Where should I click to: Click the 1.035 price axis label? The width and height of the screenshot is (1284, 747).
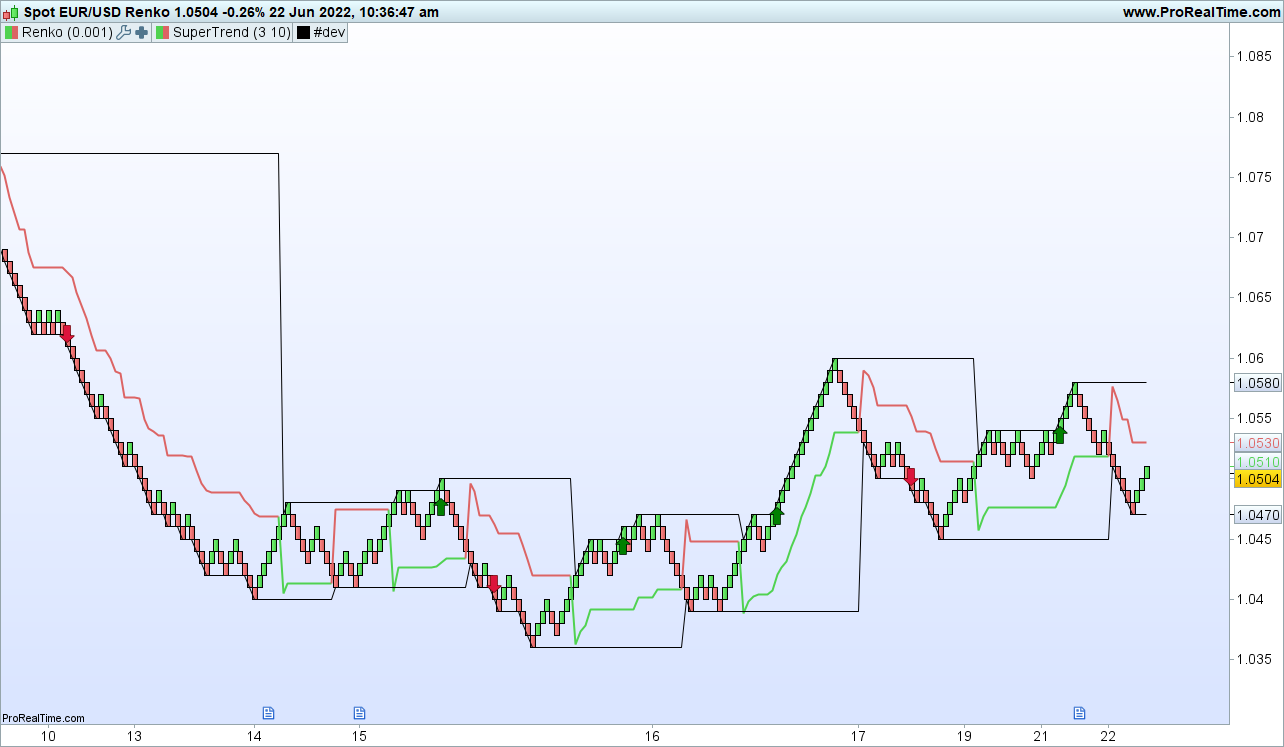click(x=1256, y=659)
